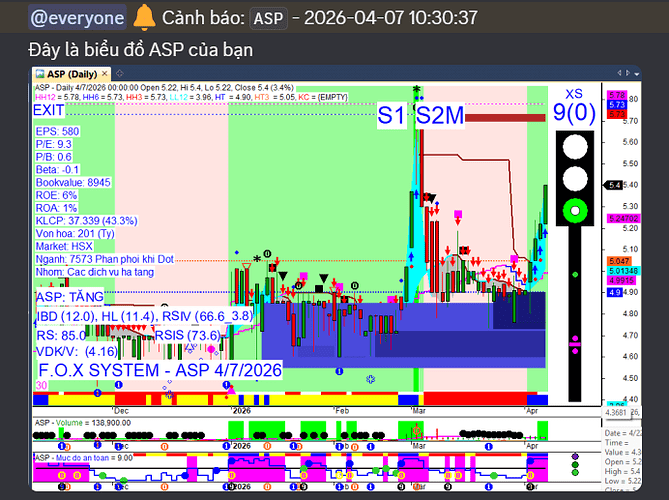
Task: Click the cyan 5.01348 price label
Action: tap(623, 271)
